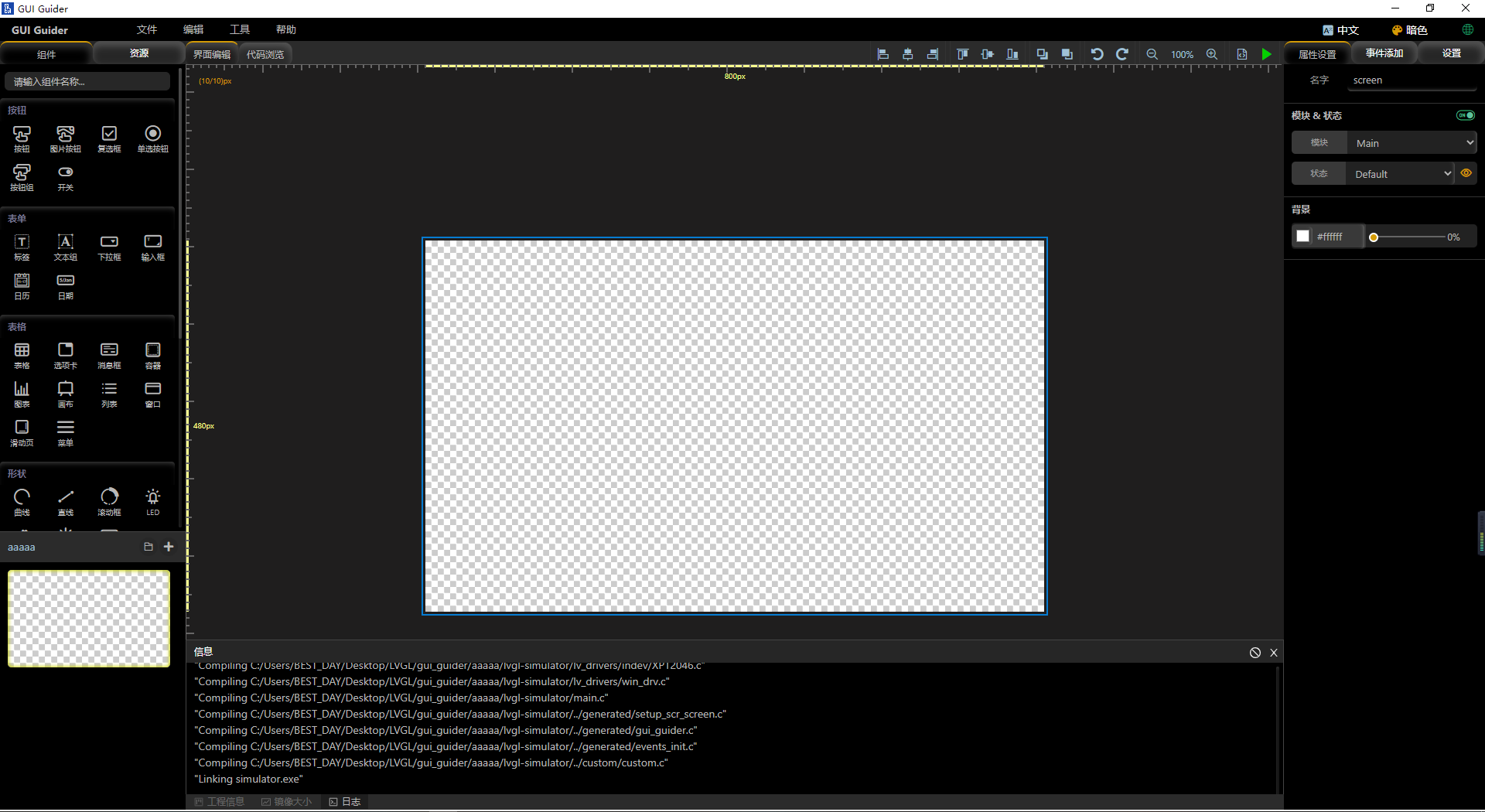This screenshot has width=1485, height=812.
Task: Open the Main module dropdown
Action: [x=1411, y=142]
